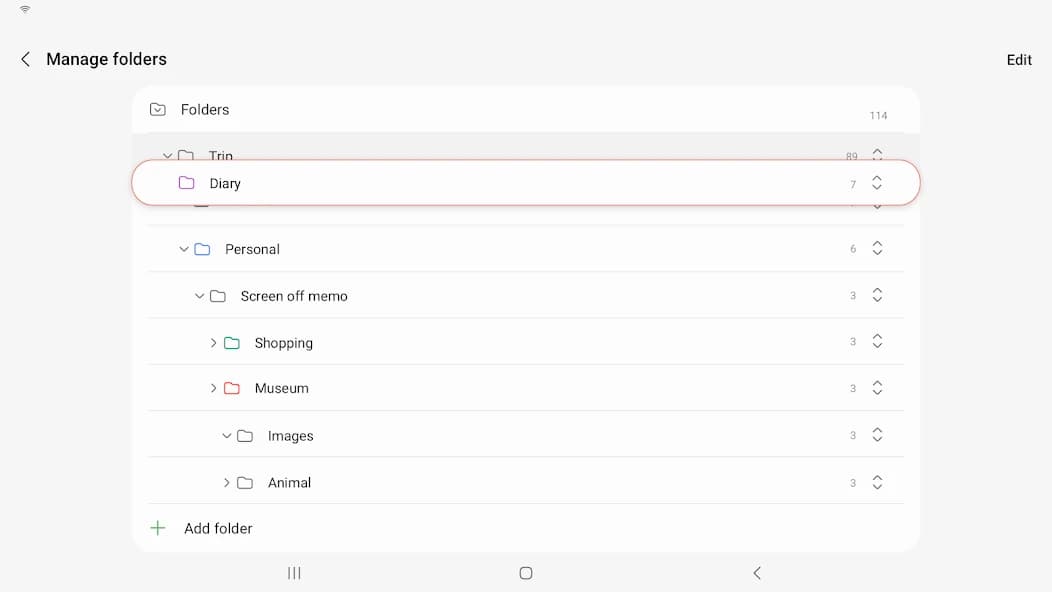Viewport: 1052px width, 592px height.
Task: Click the green plus icon beside Add folder
Action: (158, 528)
